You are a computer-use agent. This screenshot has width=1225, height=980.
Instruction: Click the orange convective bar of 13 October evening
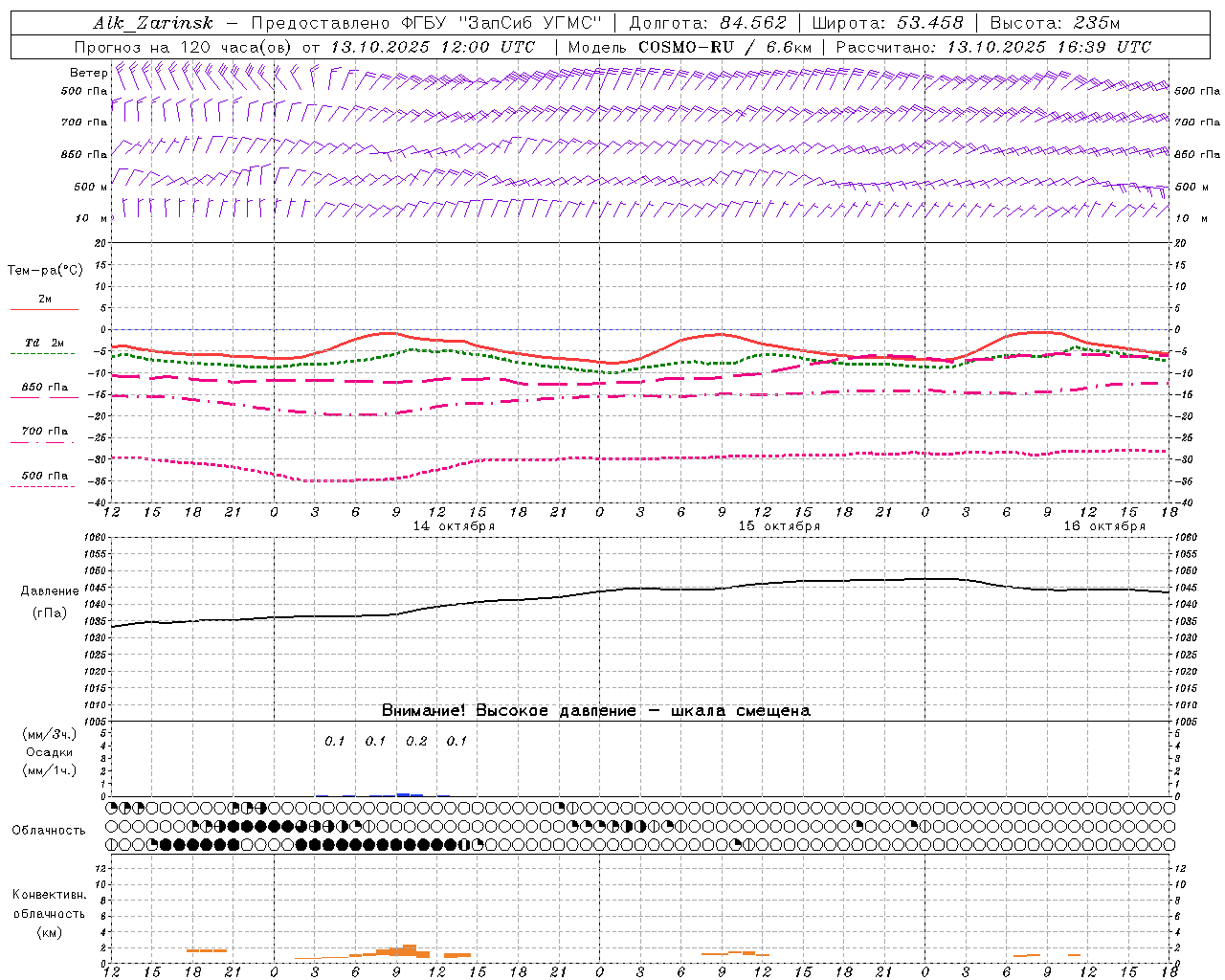pos(207,950)
